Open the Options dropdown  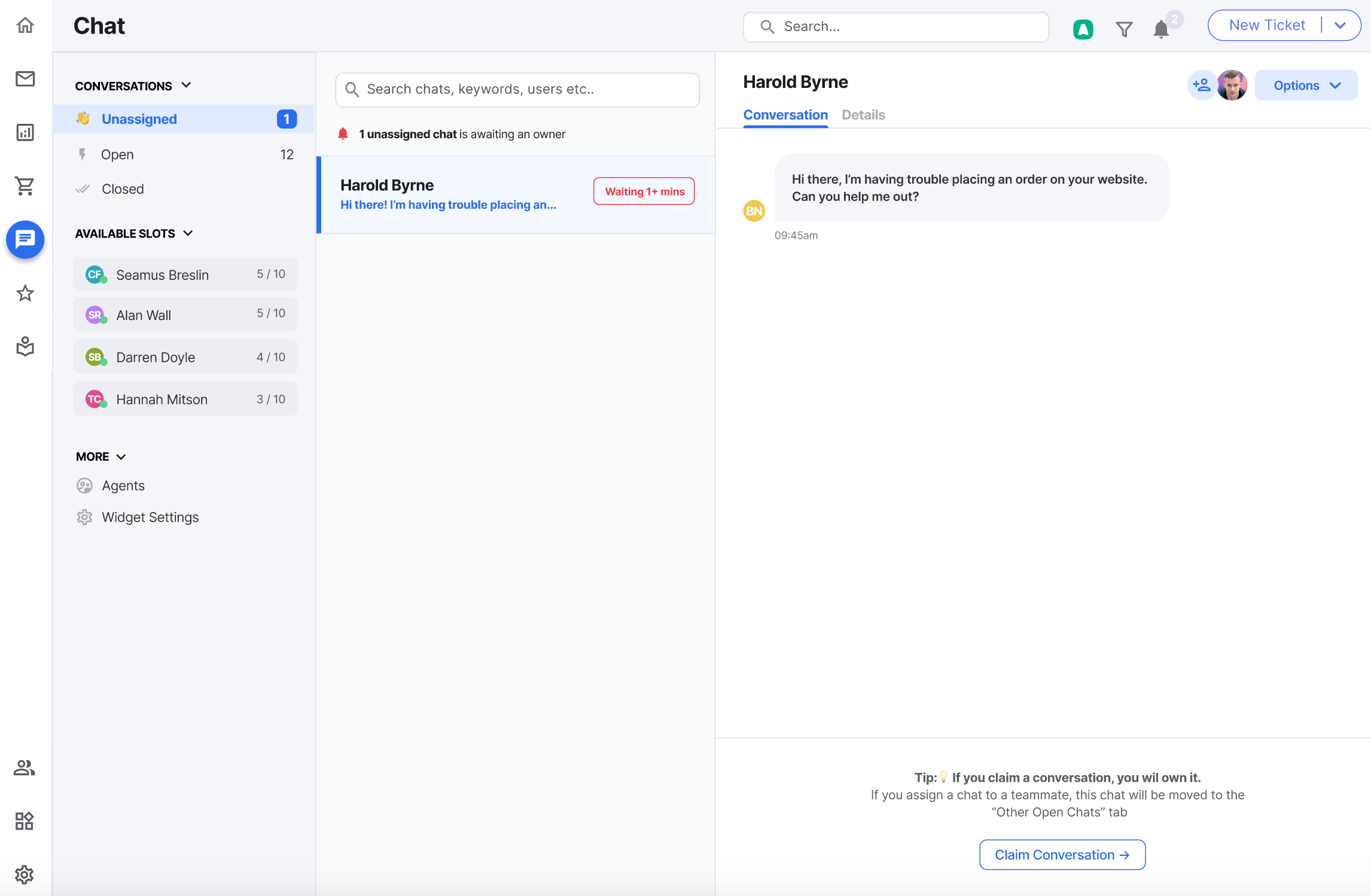pos(1306,85)
